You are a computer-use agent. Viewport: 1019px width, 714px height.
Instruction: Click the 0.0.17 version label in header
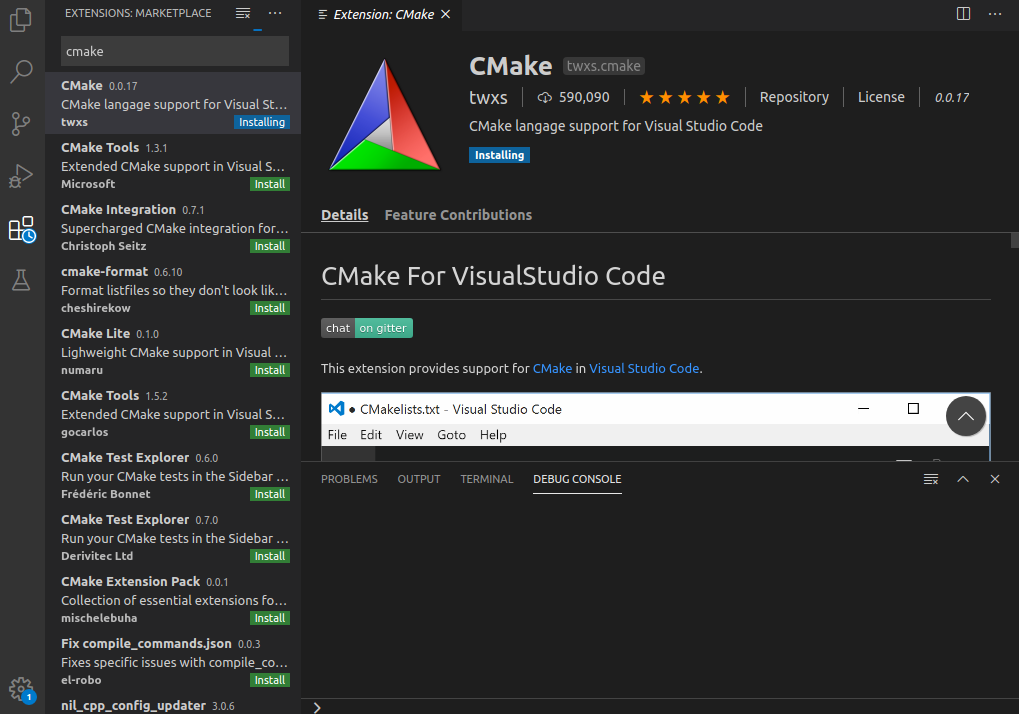[951, 97]
